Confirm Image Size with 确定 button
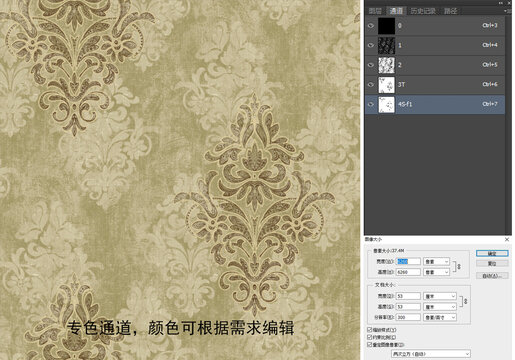 (x=492, y=254)
